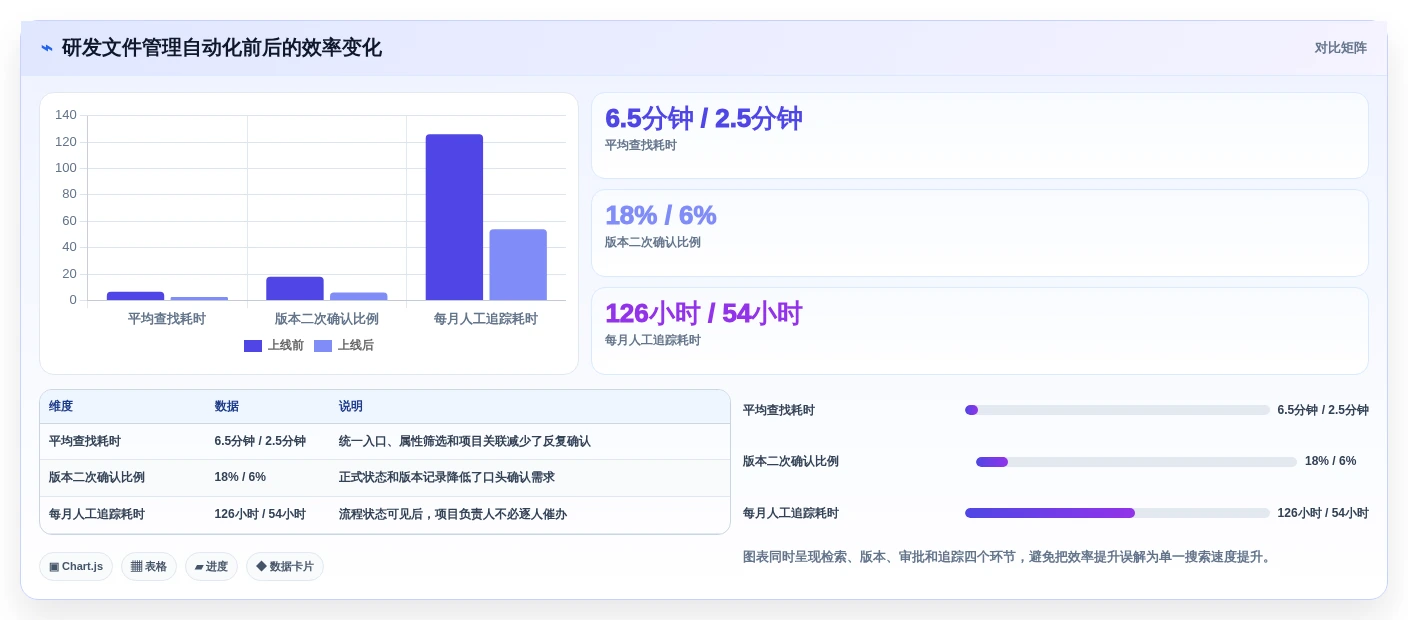Screen dimensions: 1408x620
Task: Click the 上线前 bar for 版本二次确认比例
Action: (x=295, y=288)
